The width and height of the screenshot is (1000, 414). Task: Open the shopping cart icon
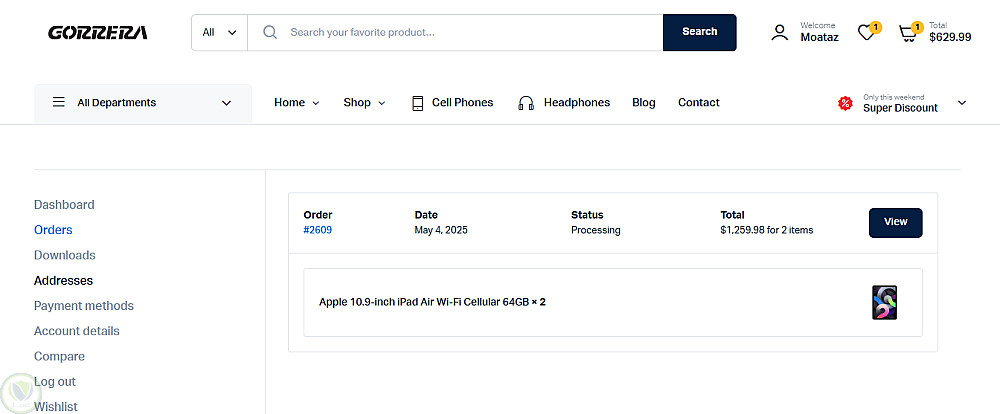point(907,33)
